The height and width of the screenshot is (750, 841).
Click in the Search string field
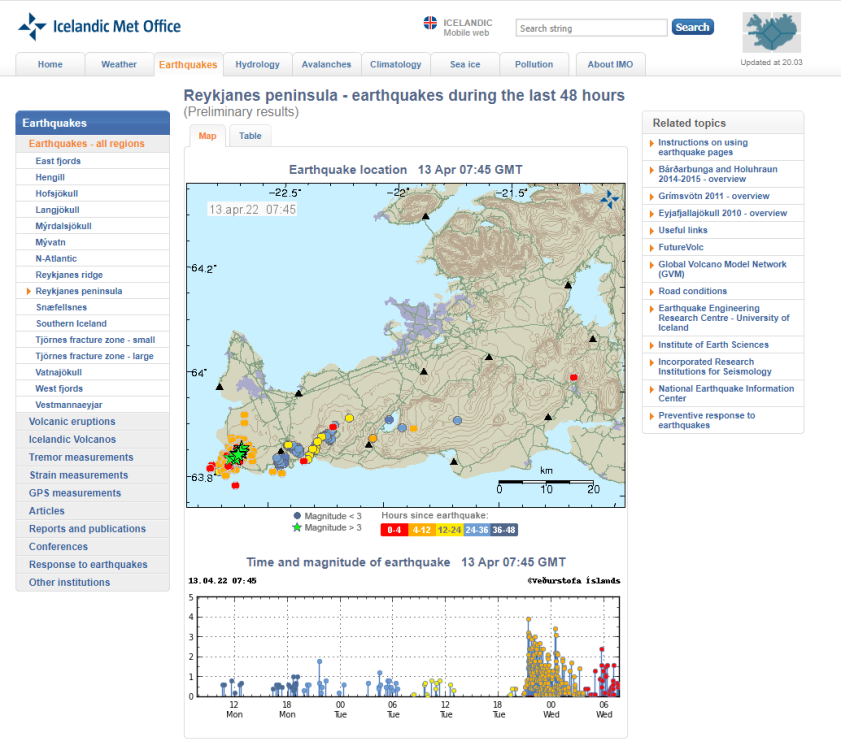(x=592, y=28)
